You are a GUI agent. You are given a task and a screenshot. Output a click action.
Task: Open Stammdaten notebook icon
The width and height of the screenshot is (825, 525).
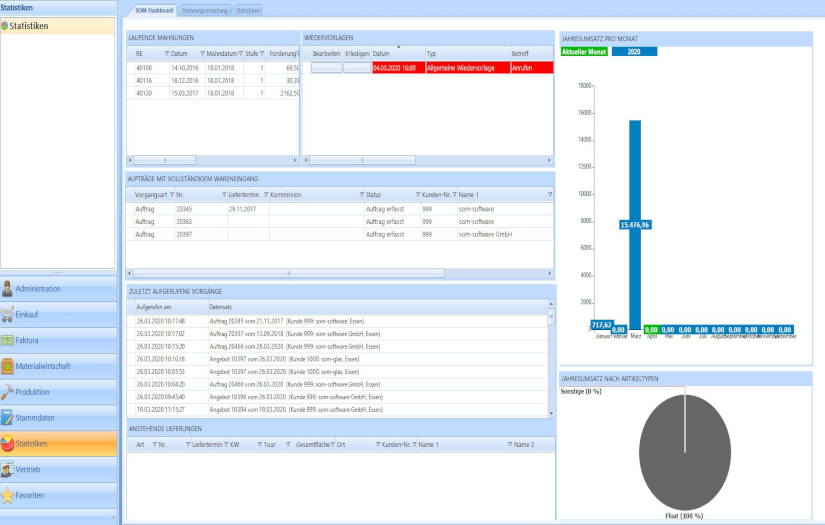8,418
